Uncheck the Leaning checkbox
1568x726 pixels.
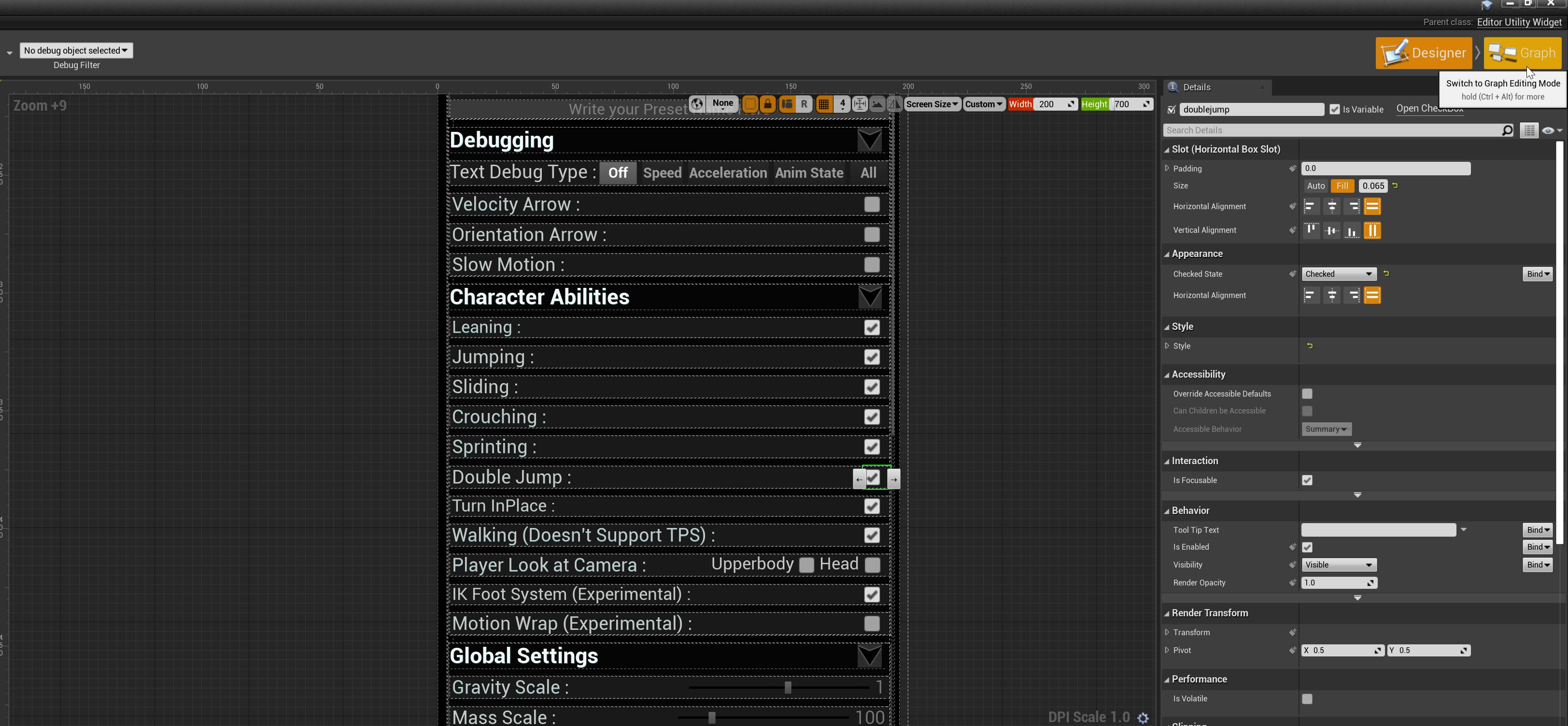point(872,327)
